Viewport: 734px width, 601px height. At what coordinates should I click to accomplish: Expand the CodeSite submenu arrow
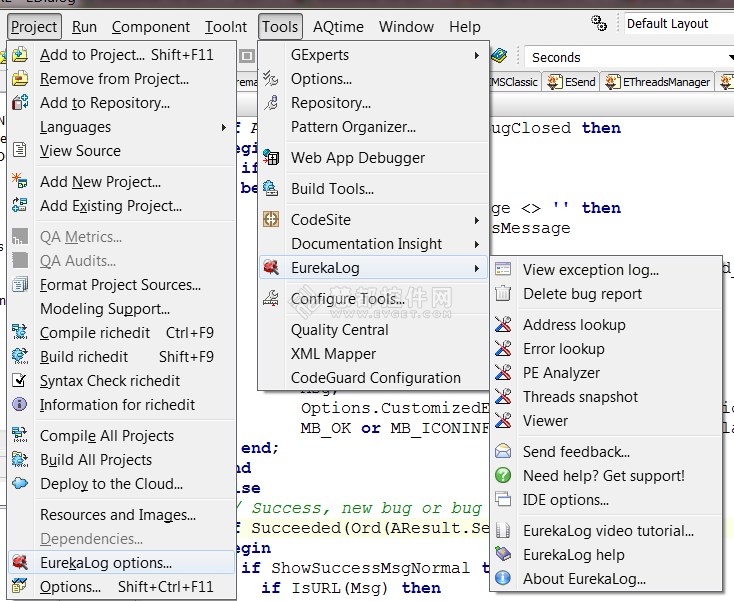pyautogui.click(x=477, y=220)
